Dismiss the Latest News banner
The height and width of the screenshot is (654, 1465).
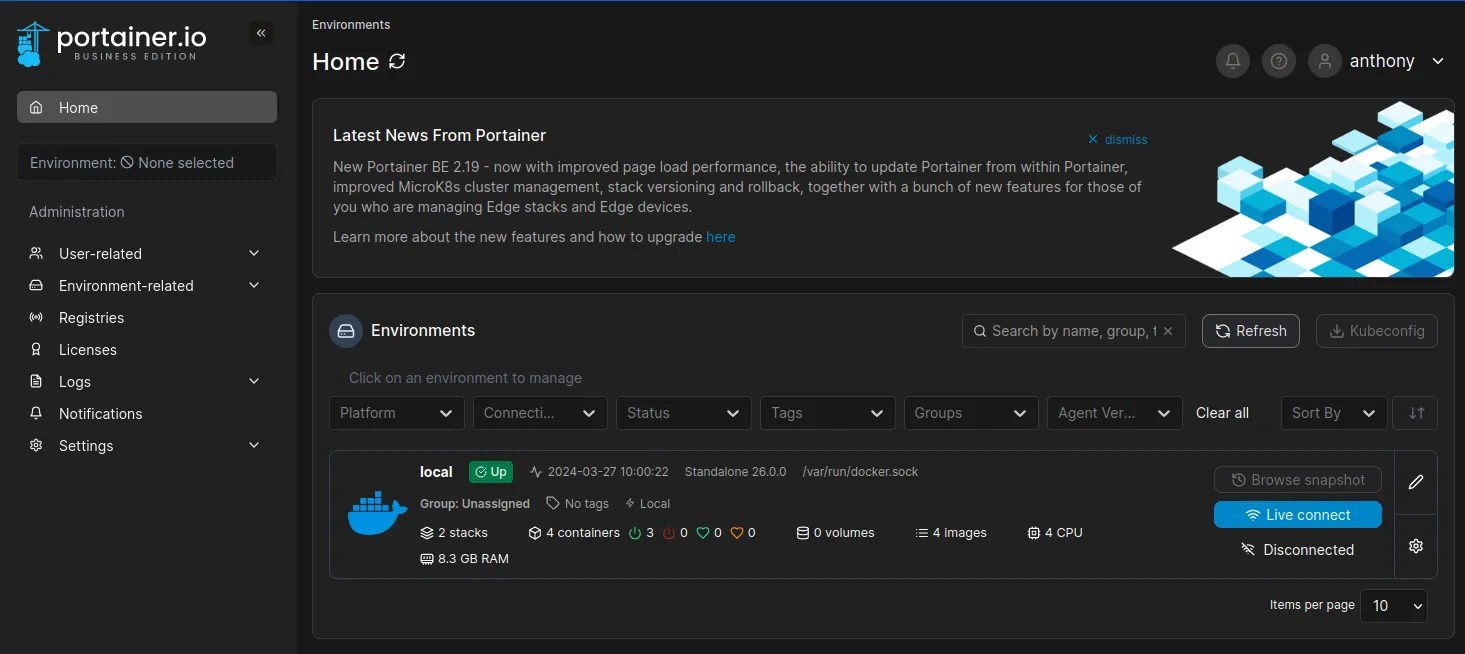[1118, 140]
